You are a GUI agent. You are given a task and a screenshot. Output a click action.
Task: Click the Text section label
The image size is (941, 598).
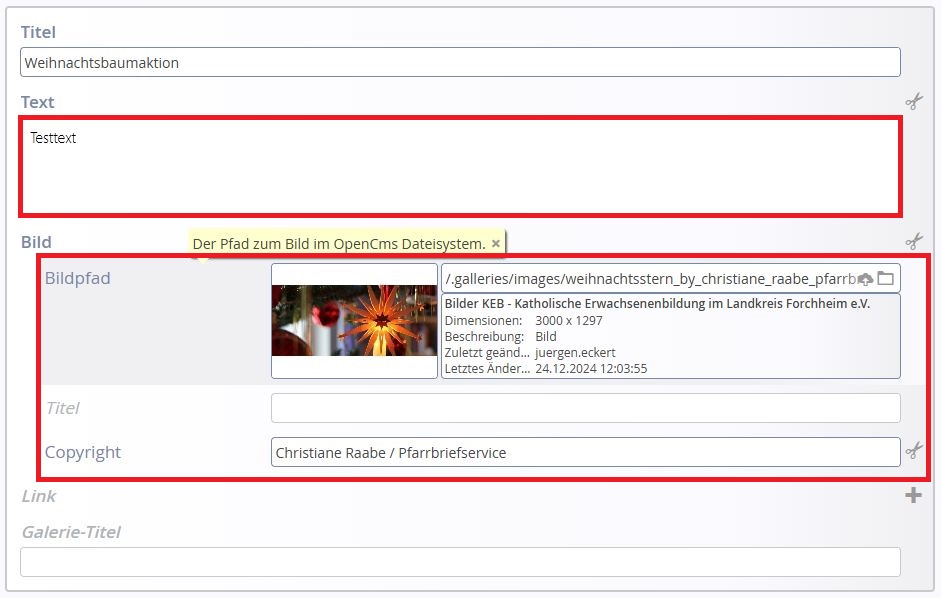38,102
